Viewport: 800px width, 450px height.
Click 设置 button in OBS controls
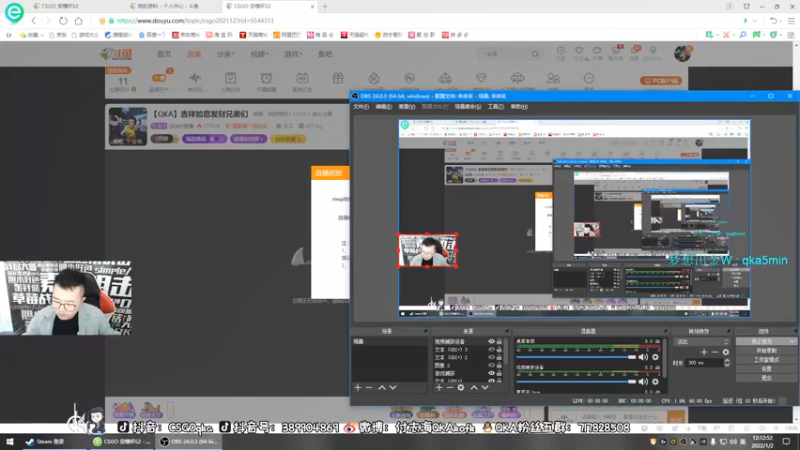(766, 369)
